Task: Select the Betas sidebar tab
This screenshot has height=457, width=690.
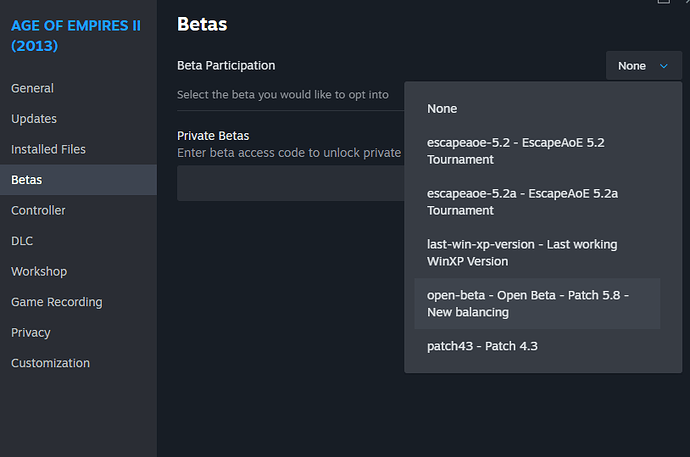Action: pyautogui.click(x=78, y=180)
